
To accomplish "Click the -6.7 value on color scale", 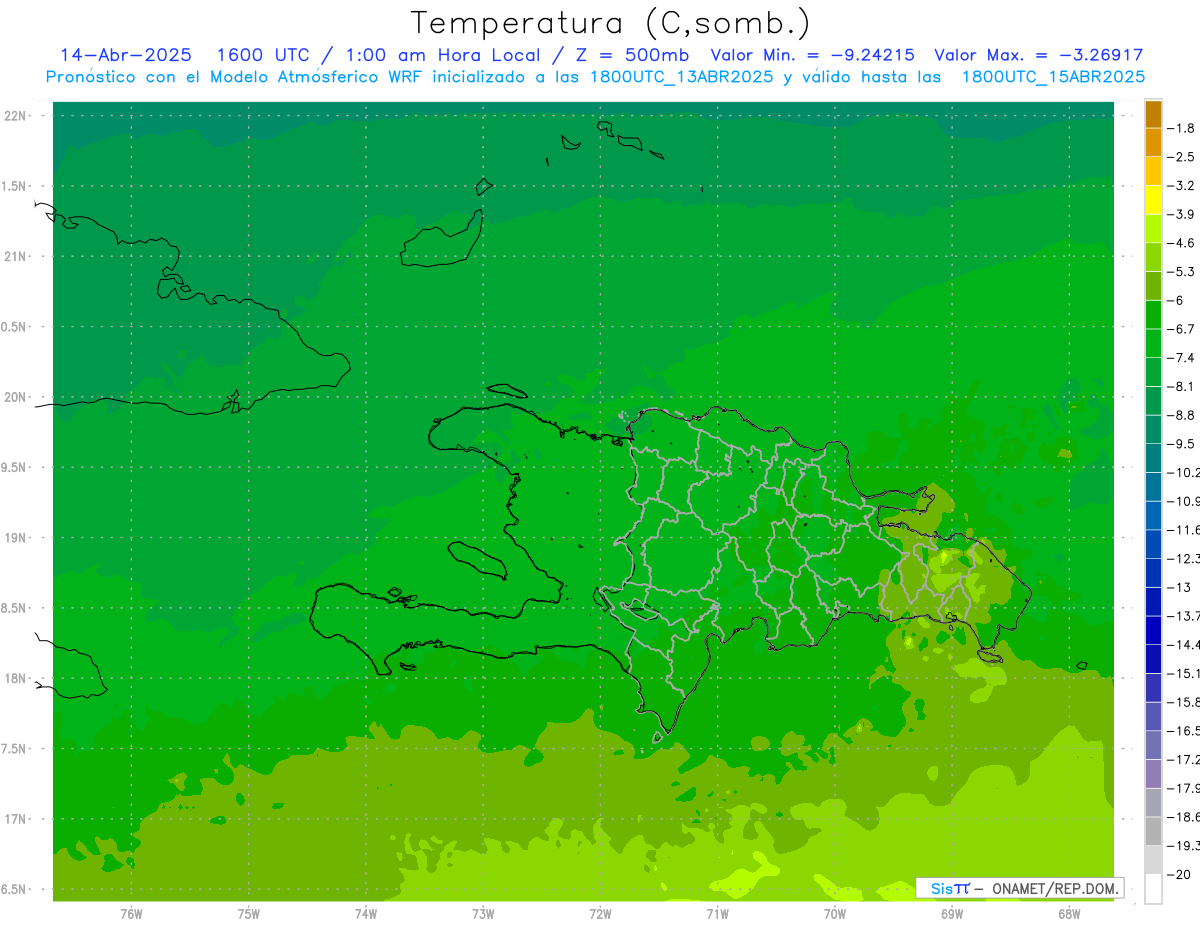I will point(1181,329).
